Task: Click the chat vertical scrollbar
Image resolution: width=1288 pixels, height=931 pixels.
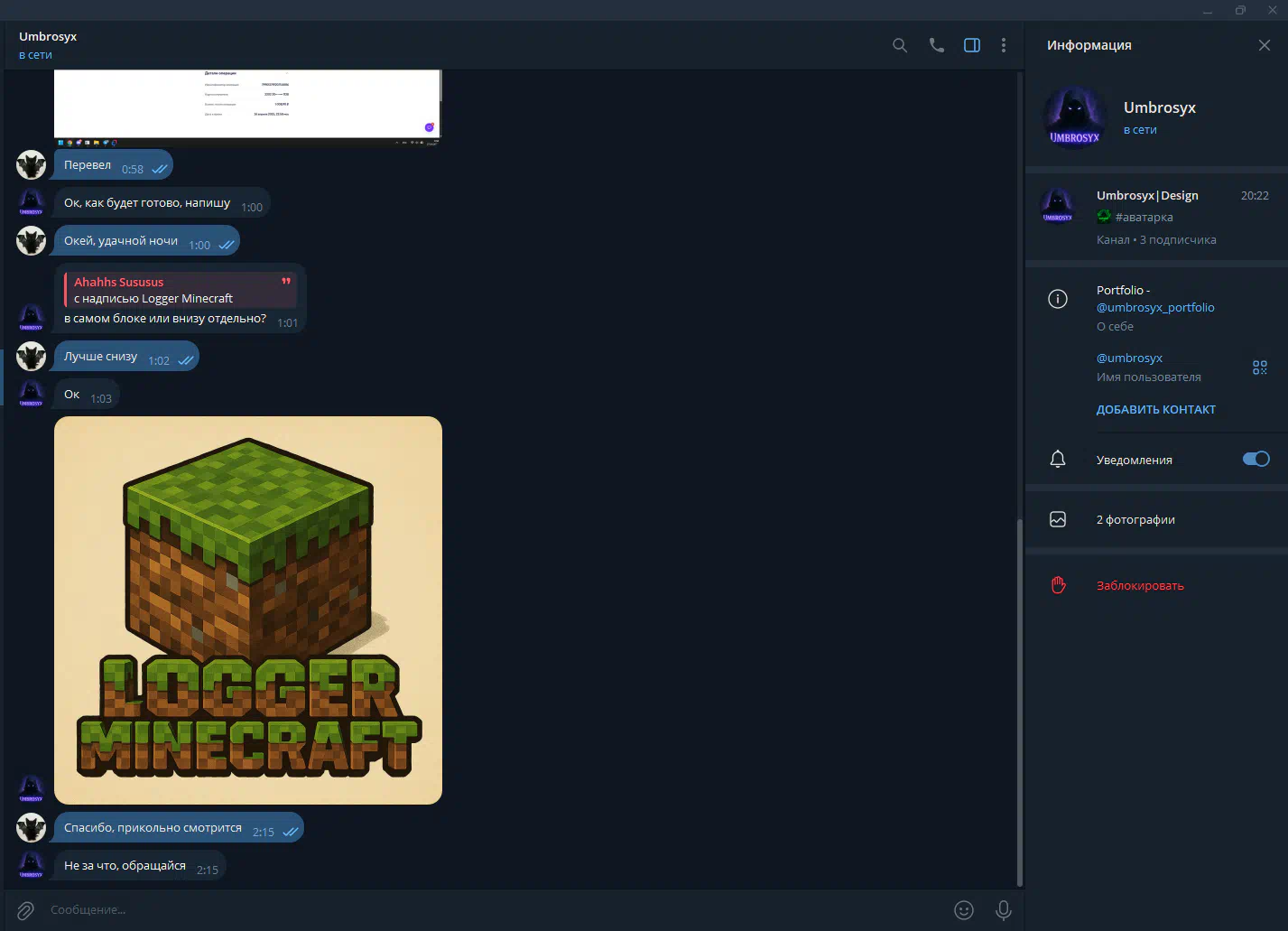Action: (1020, 701)
